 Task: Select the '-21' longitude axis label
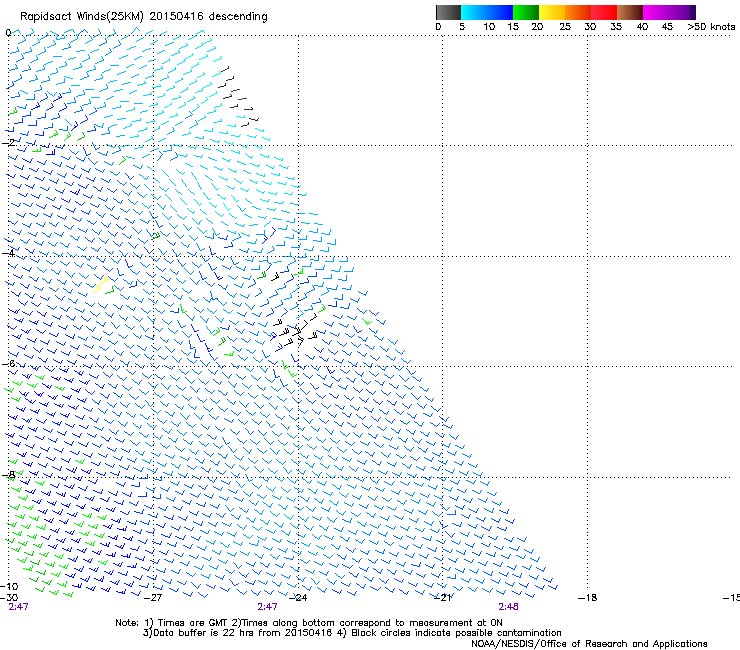click(x=442, y=597)
